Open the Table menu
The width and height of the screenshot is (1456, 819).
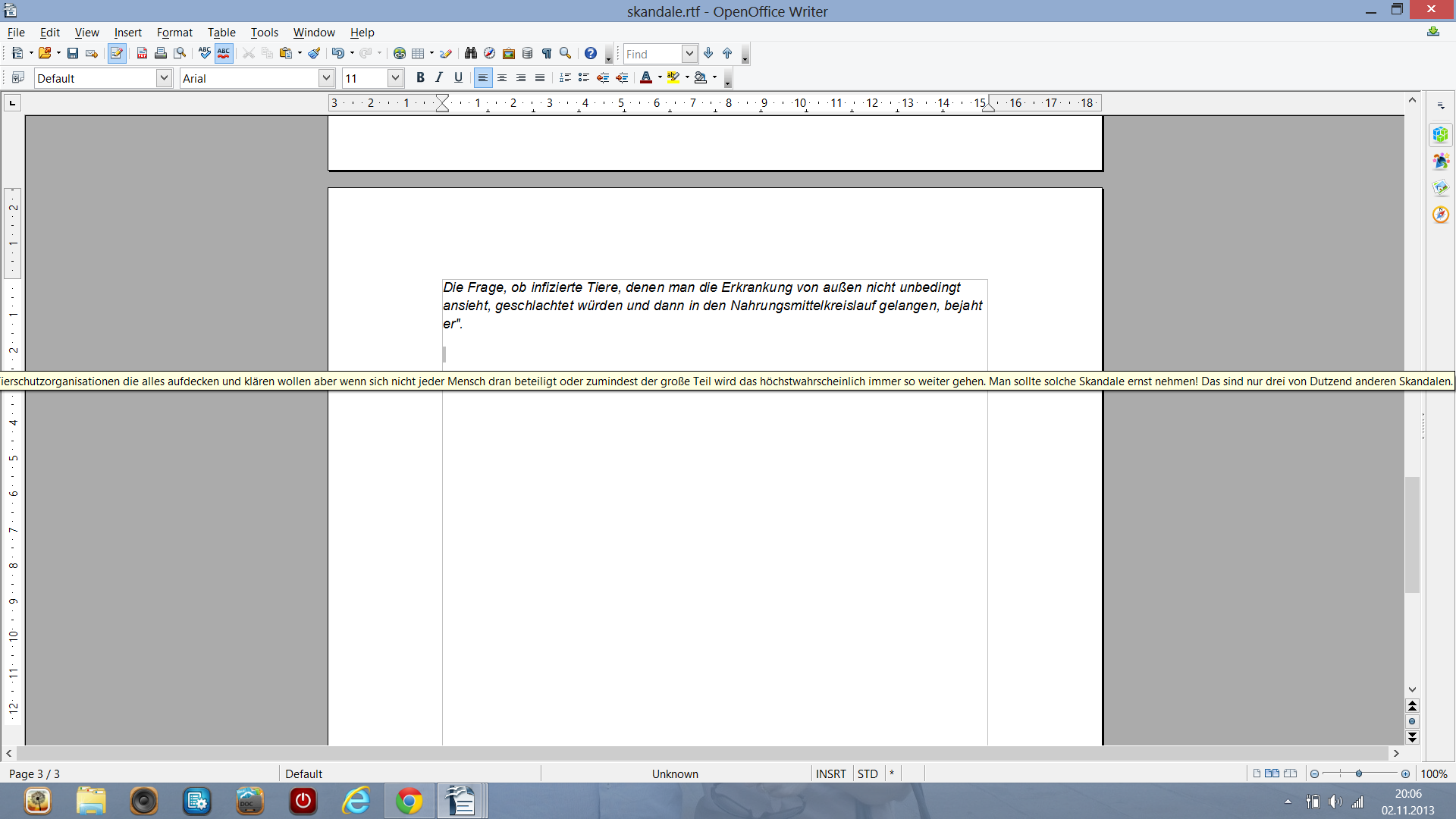[221, 32]
